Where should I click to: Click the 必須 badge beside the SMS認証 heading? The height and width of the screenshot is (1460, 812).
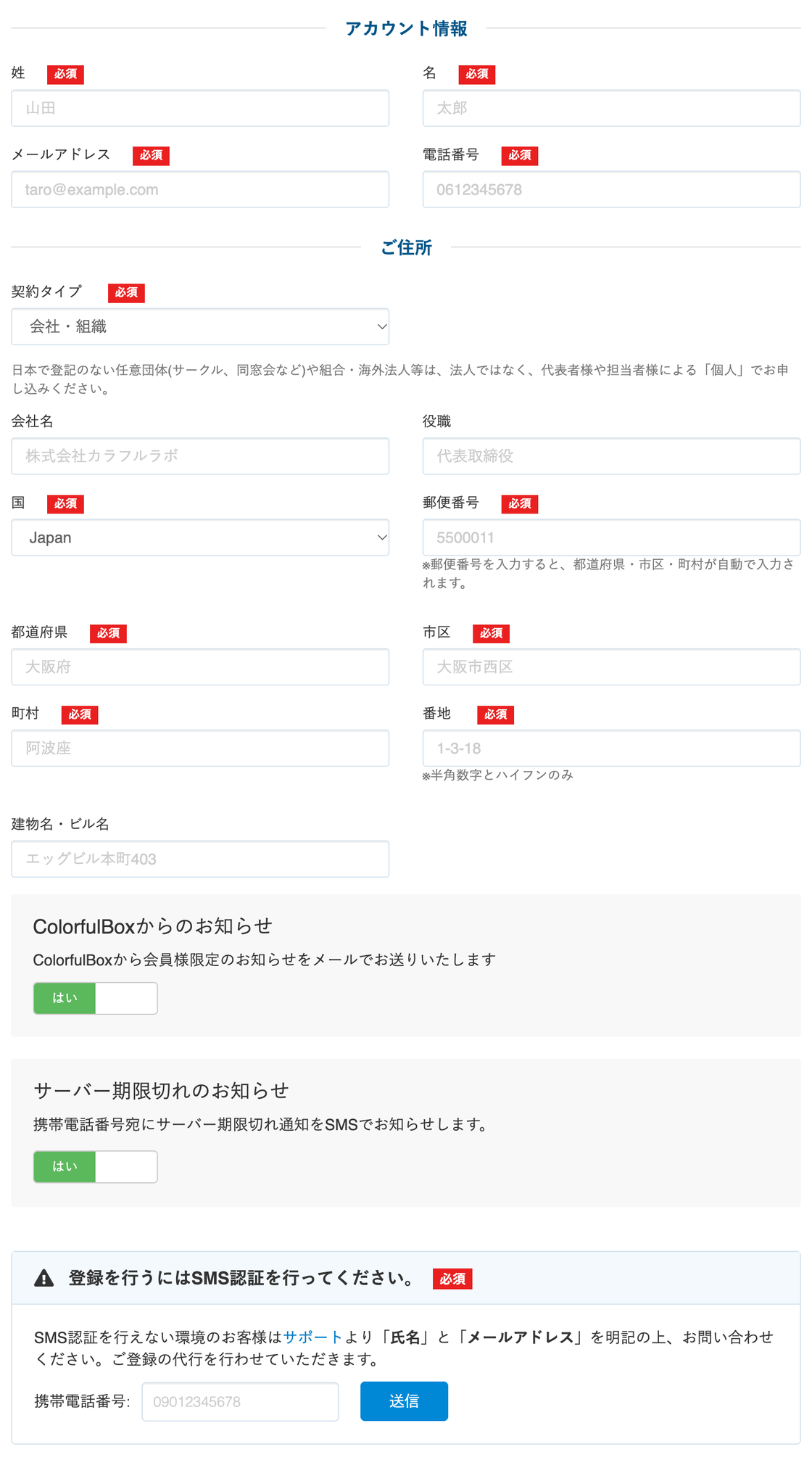452,1279
